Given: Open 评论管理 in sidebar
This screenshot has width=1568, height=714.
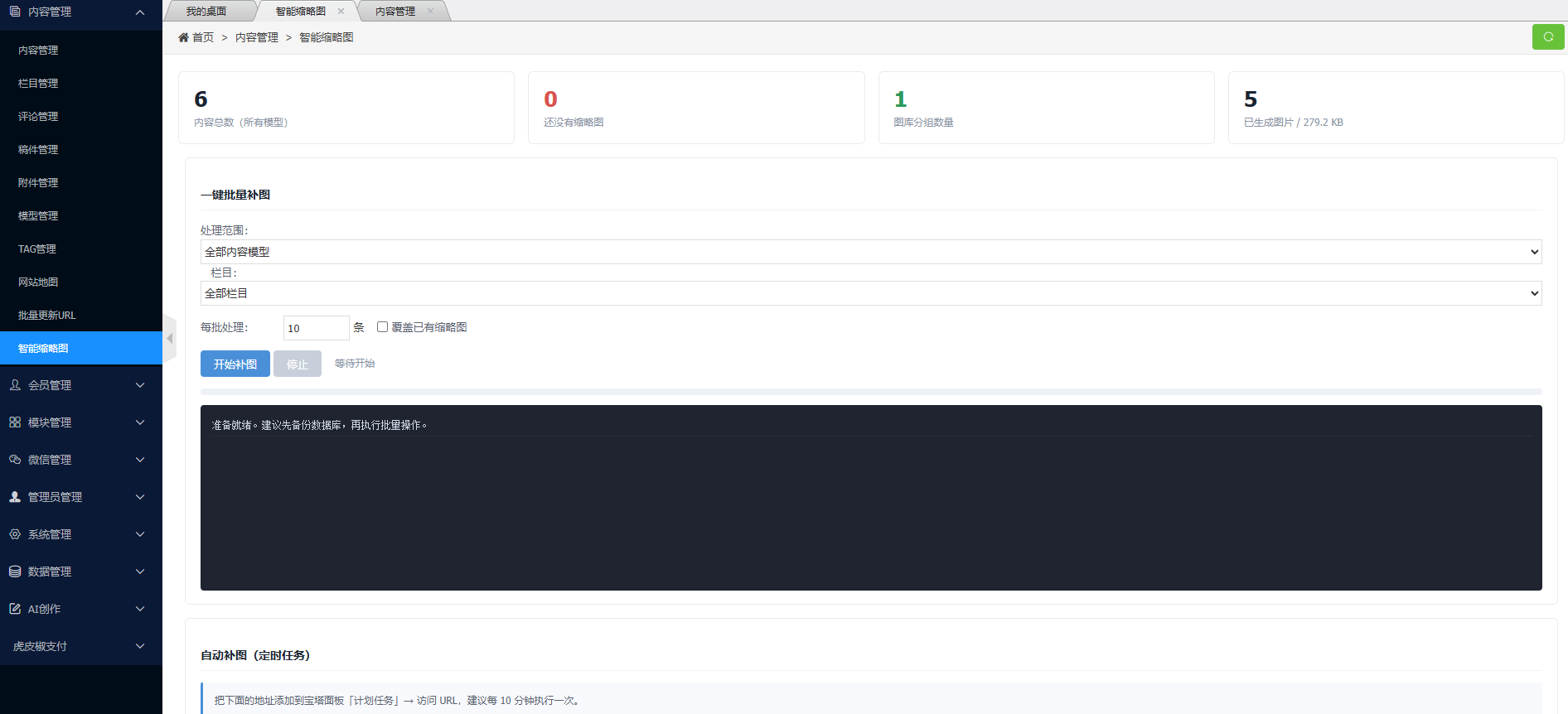Looking at the screenshot, I should (x=81, y=116).
